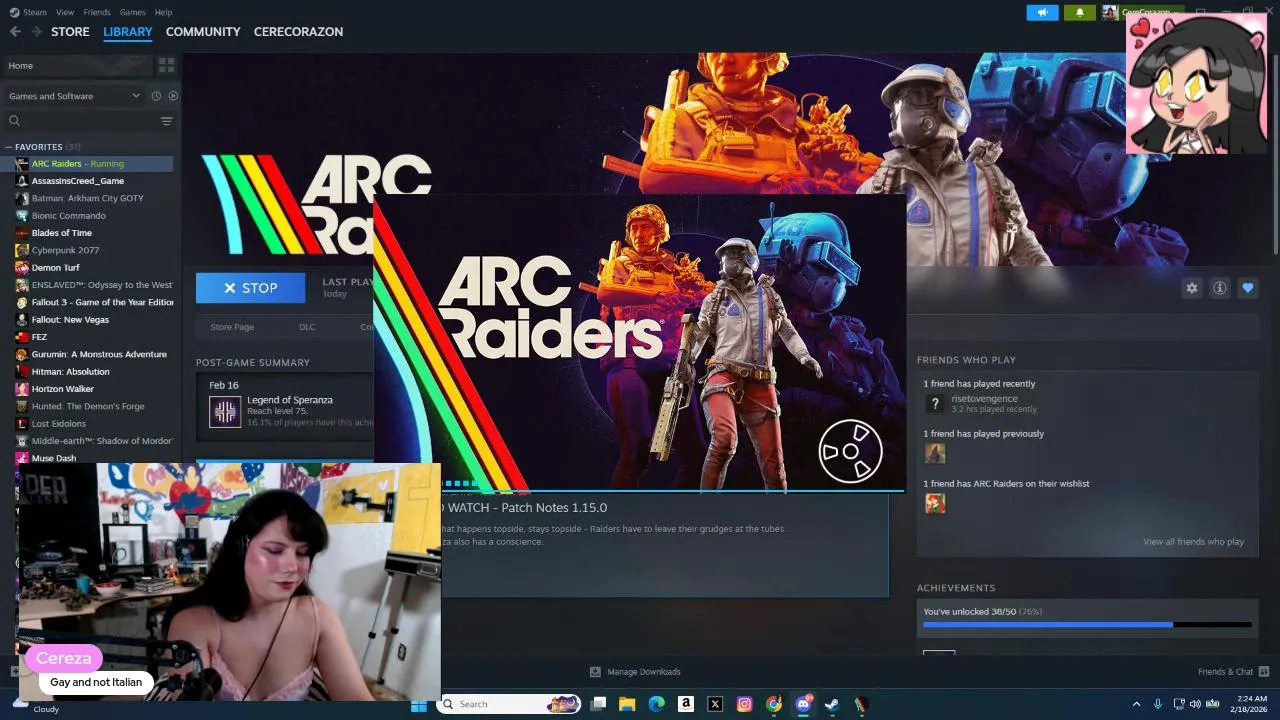Open the Help menu
This screenshot has width=1280, height=720.
163,12
